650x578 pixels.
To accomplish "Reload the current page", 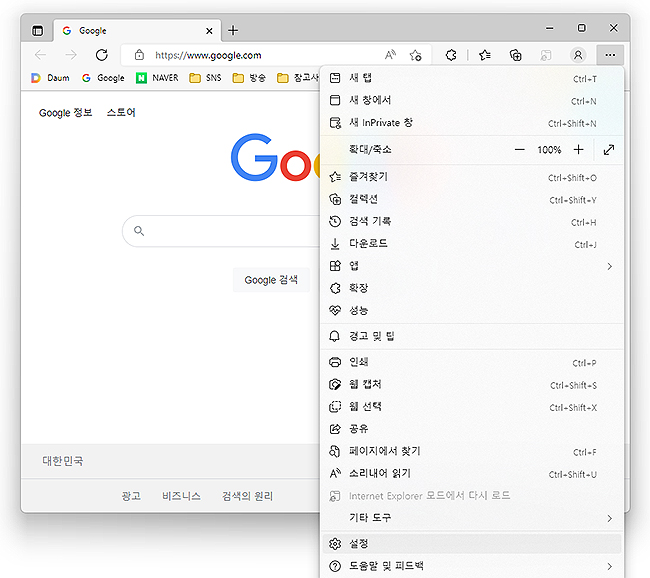I will point(102,55).
